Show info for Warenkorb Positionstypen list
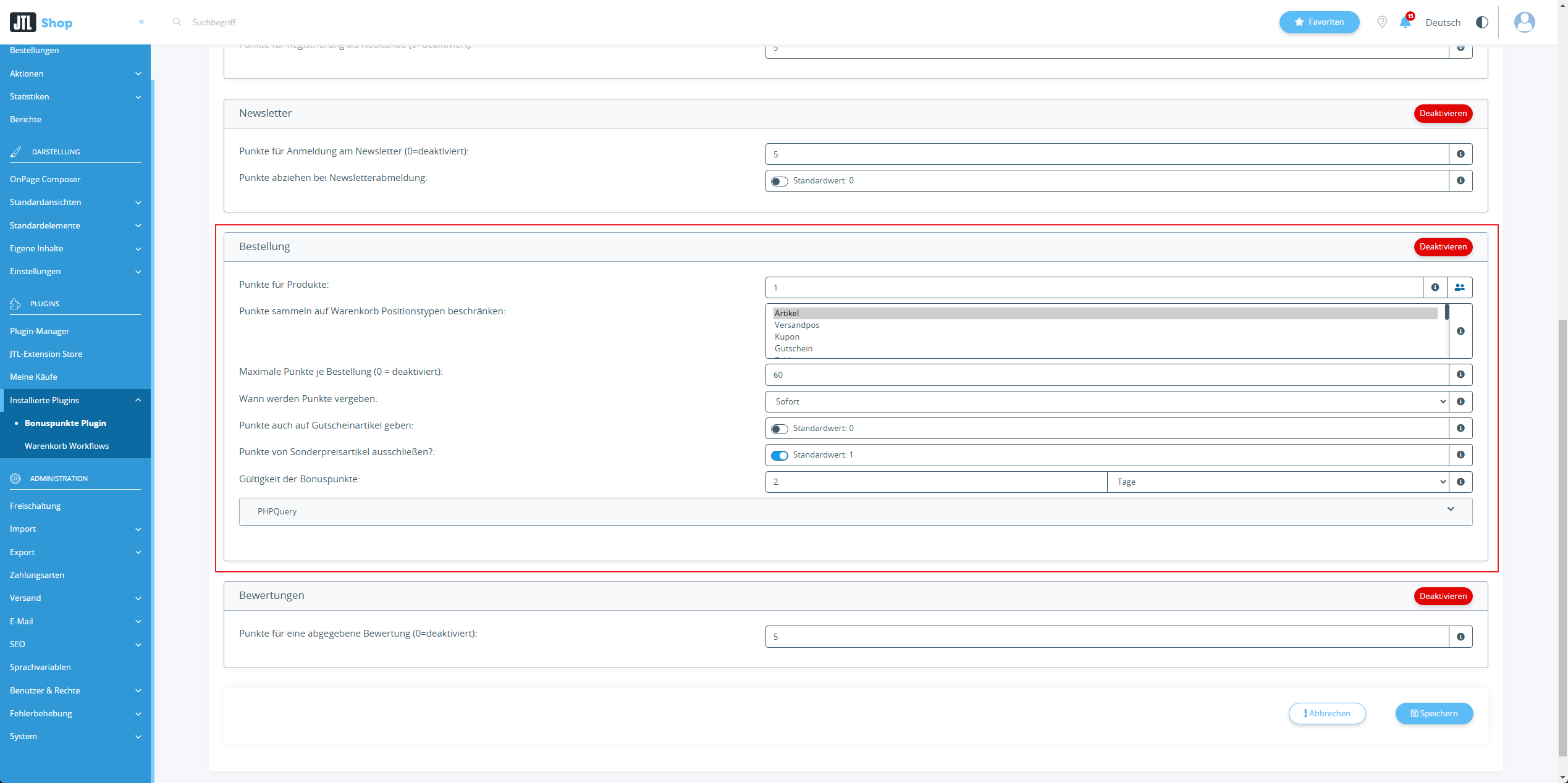This screenshot has width=1568, height=783. coord(1461,331)
